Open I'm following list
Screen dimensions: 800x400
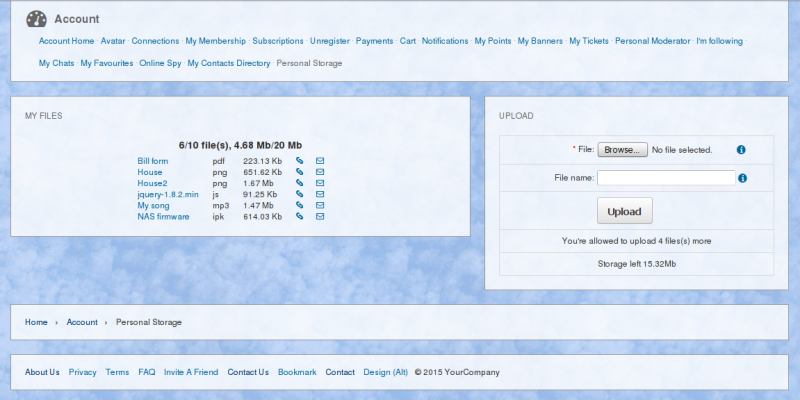tap(719, 41)
